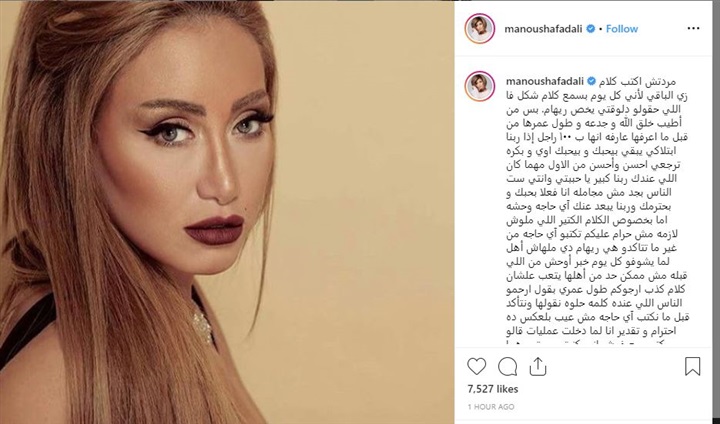The height and width of the screenshot is (424, 720).
Task: Click the verified badge in the post header
Action: [x=591, y=28]
